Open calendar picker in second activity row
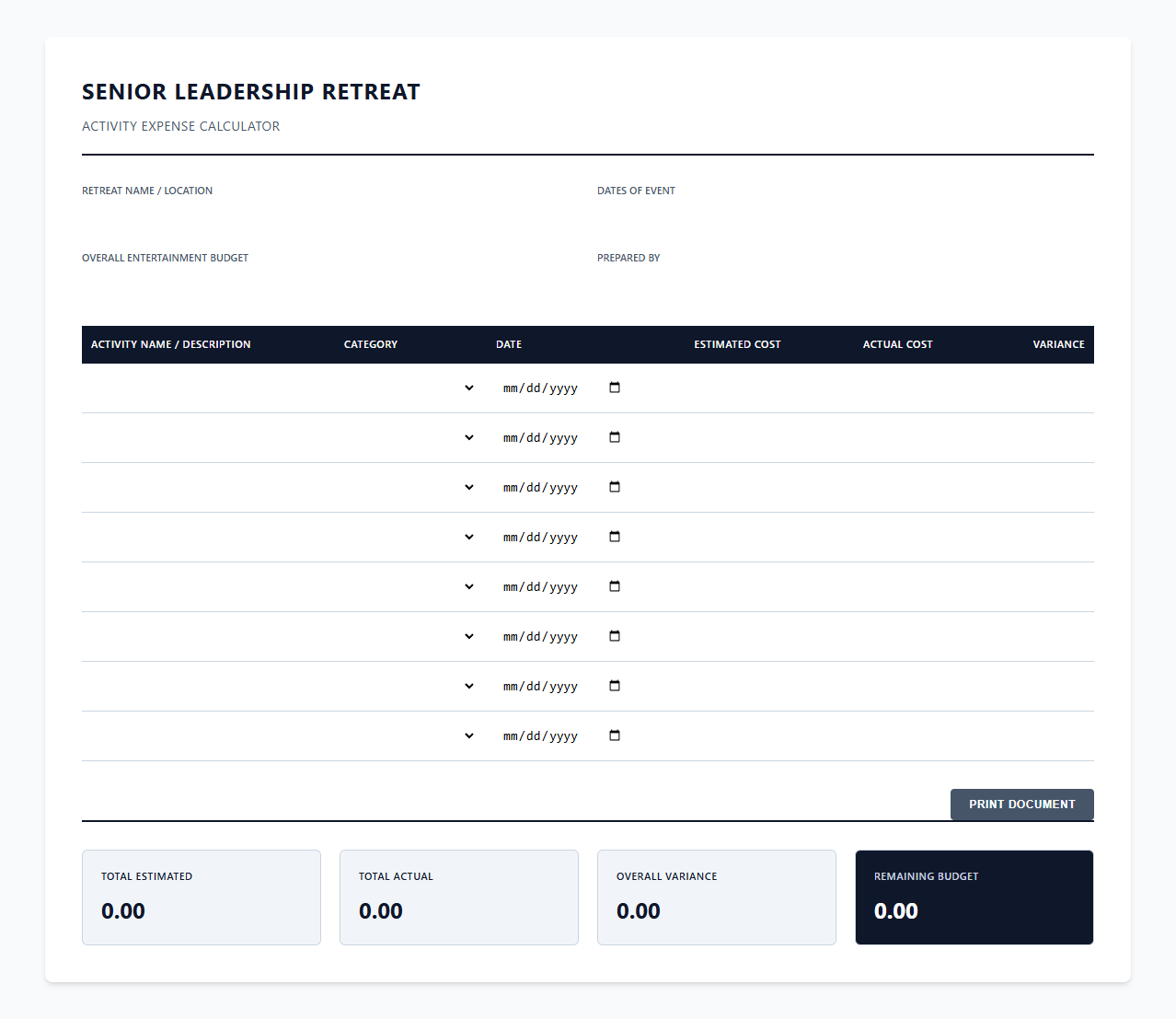 click(615, 437)
